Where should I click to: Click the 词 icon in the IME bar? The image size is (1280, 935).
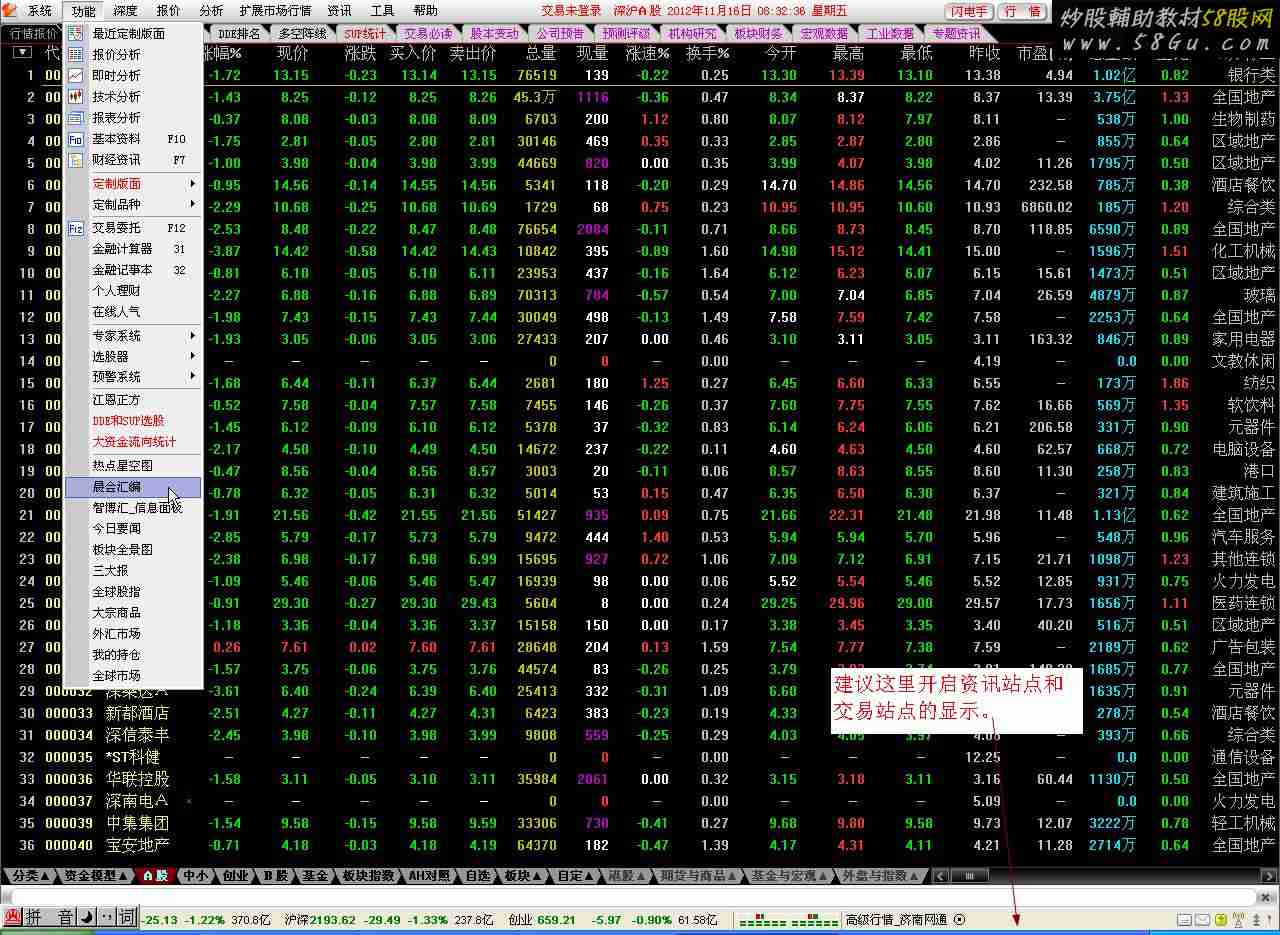[x=127, y=916]
